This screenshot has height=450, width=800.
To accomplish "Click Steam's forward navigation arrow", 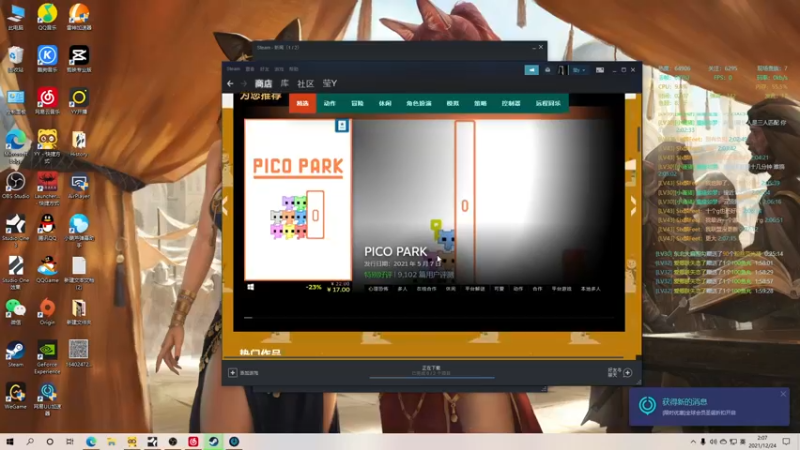I will [244, 83].
